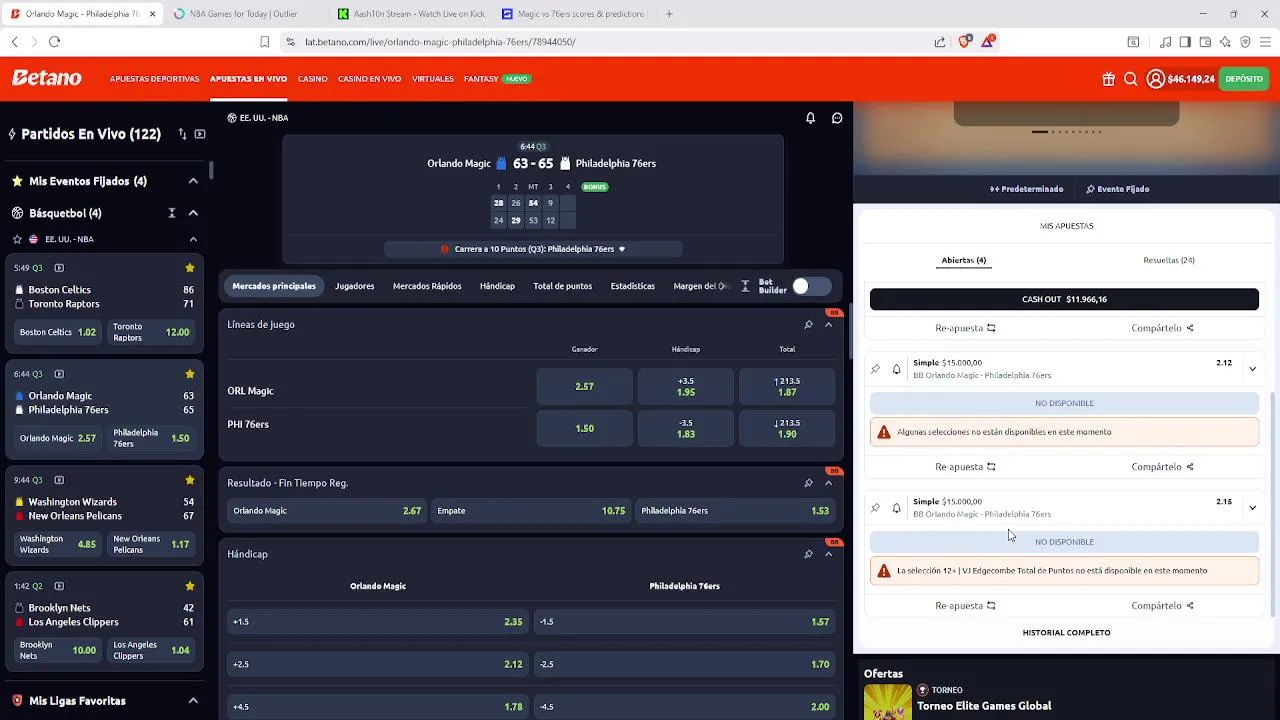
Task: Click the star next to EE. UU. - NBA league
Action: [x=17, y=239]
